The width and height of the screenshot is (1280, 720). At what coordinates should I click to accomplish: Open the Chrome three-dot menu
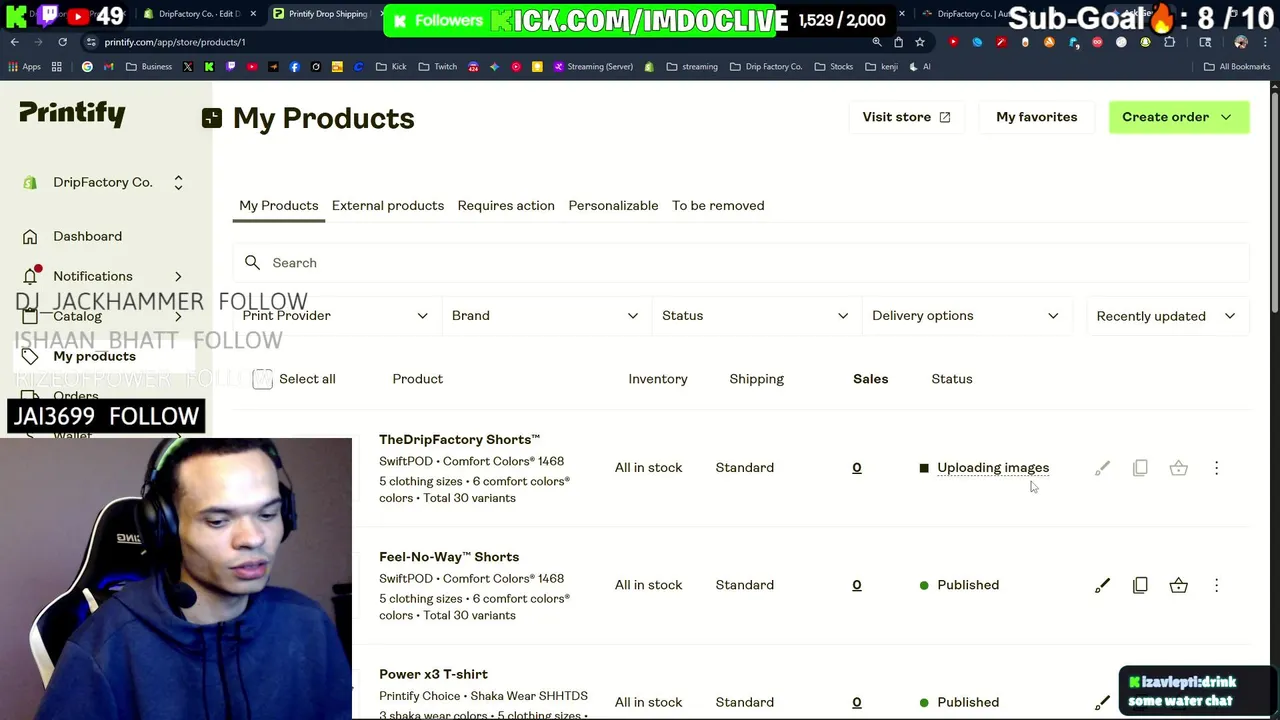(x=1265, y=42)
